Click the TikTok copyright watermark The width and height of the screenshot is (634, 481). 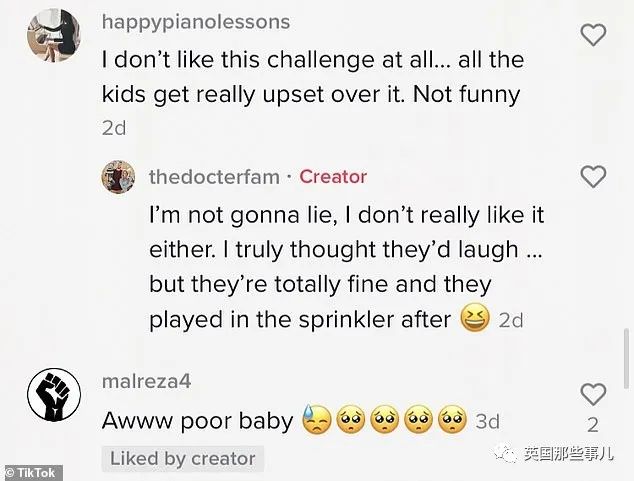[32, 473]
